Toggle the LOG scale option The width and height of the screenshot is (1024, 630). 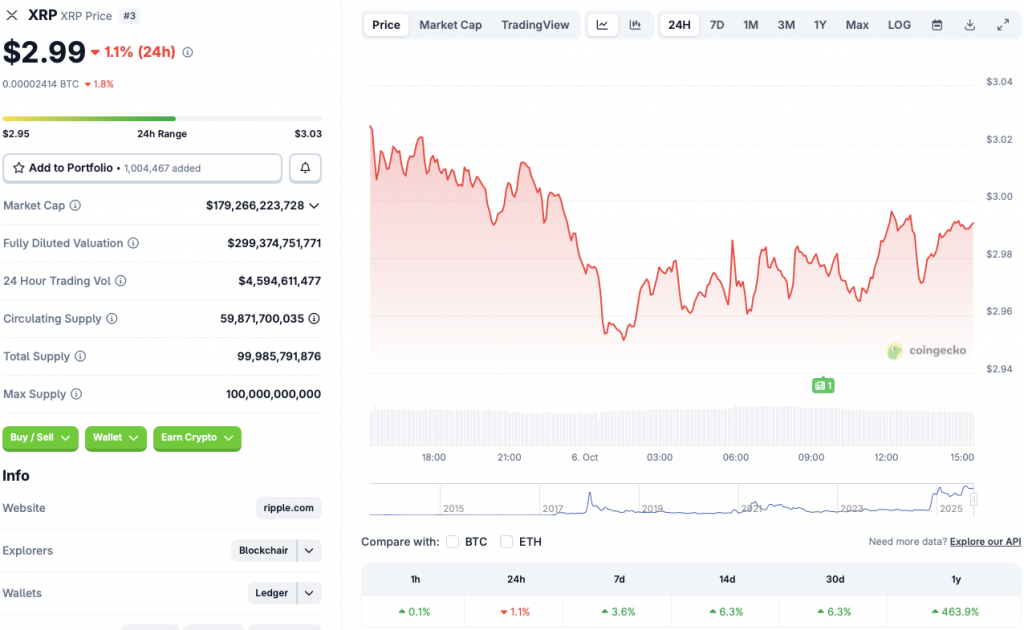click(899, 25)
